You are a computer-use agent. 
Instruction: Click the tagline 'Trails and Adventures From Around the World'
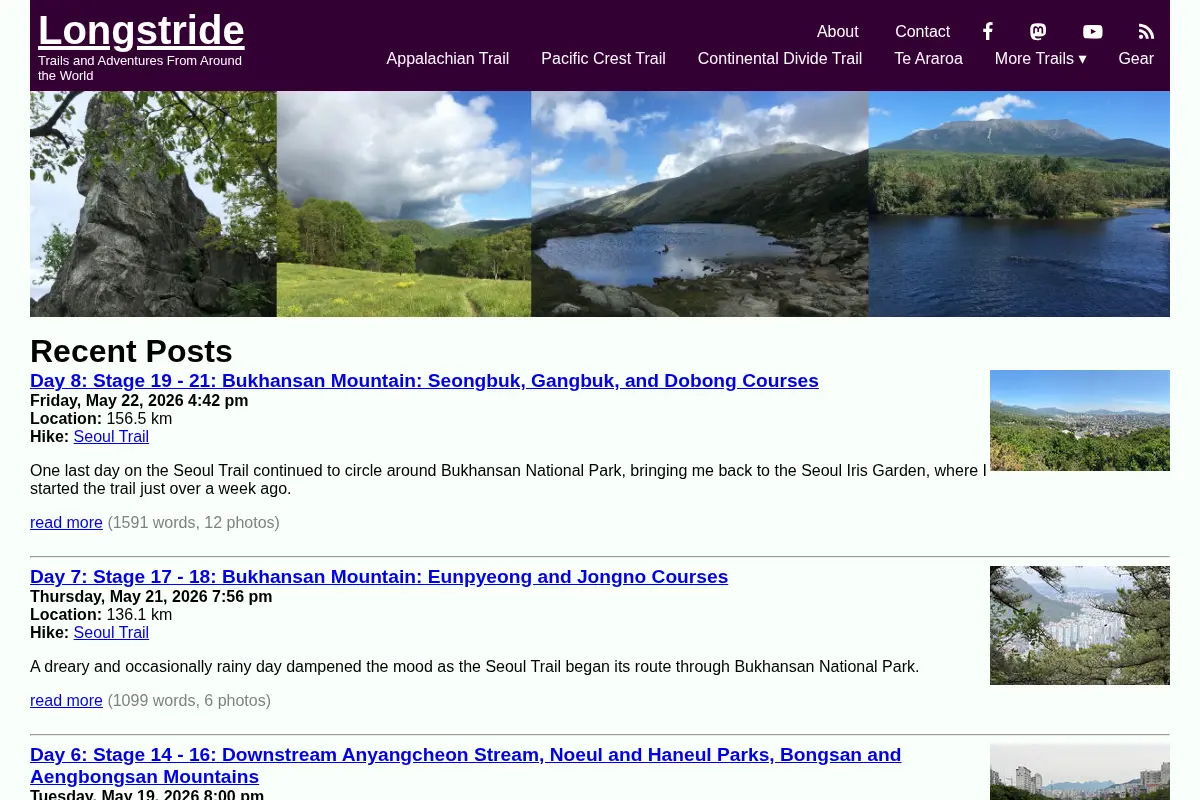point(140,68)
